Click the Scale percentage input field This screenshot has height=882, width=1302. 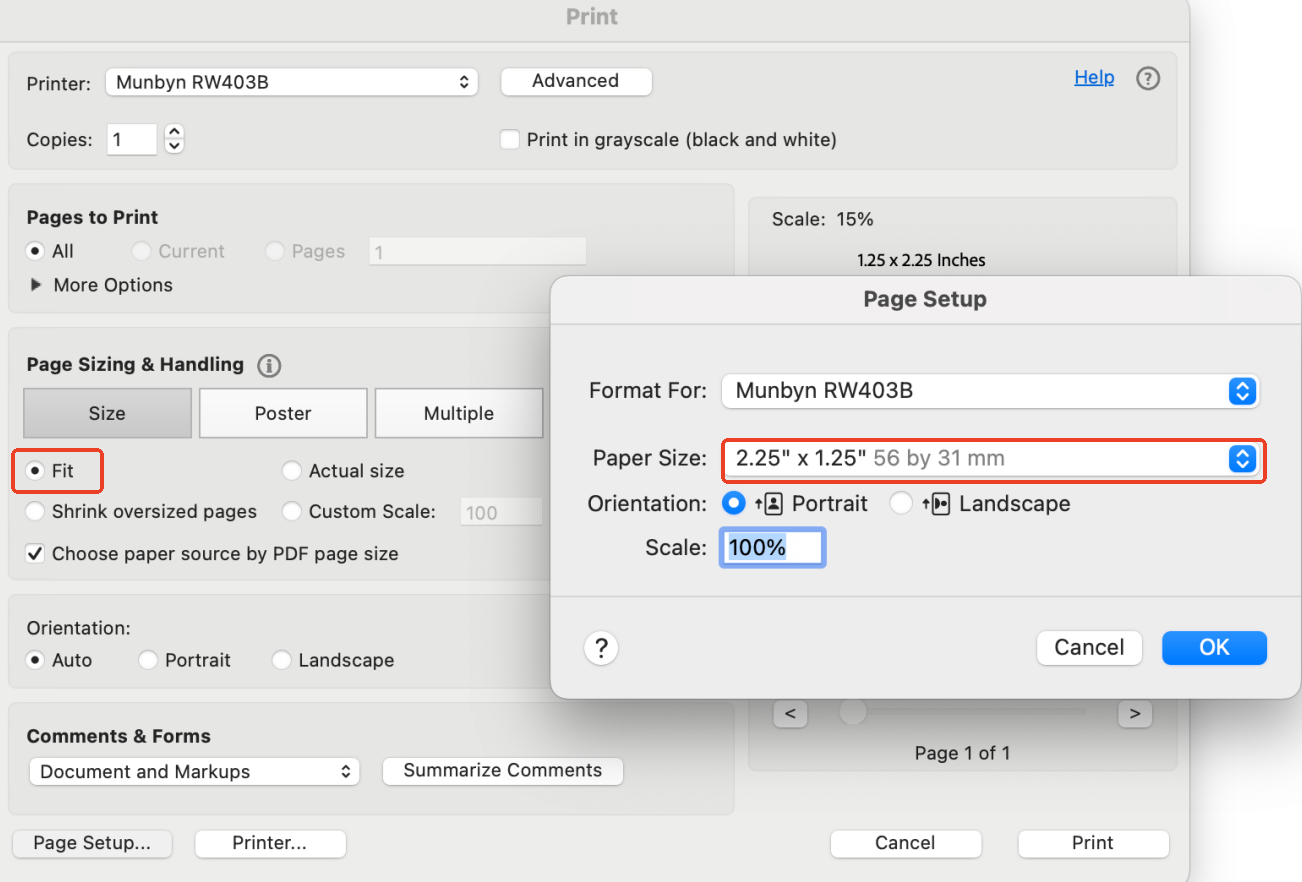tap(771, 547)
